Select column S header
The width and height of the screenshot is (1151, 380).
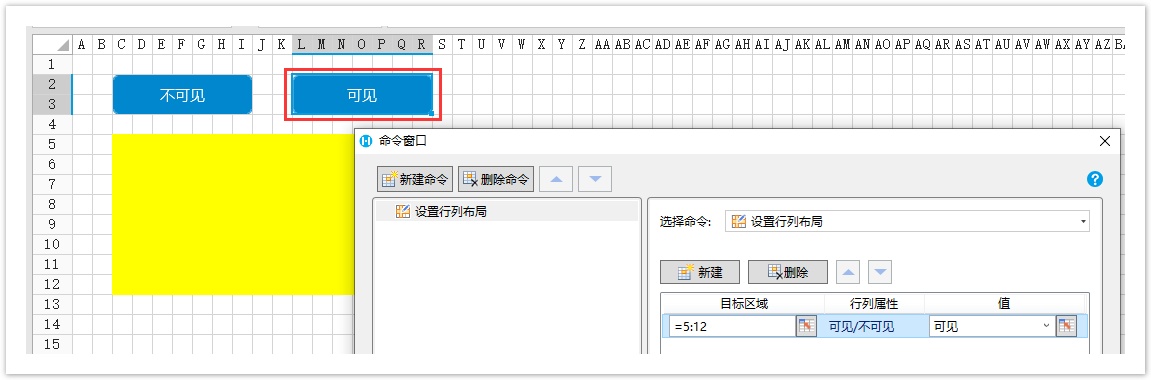[x=441, y=45]
